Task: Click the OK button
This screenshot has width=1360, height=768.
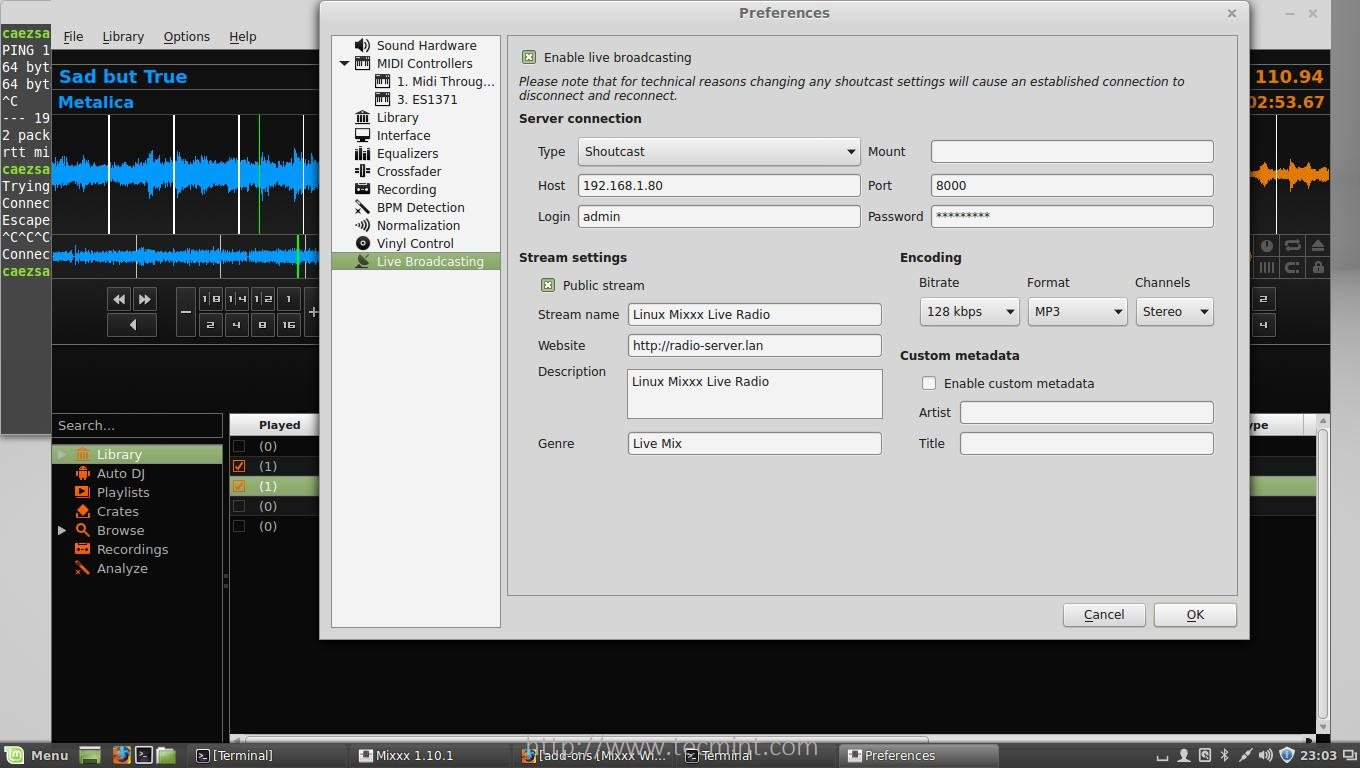Action: coord(1195,615)
